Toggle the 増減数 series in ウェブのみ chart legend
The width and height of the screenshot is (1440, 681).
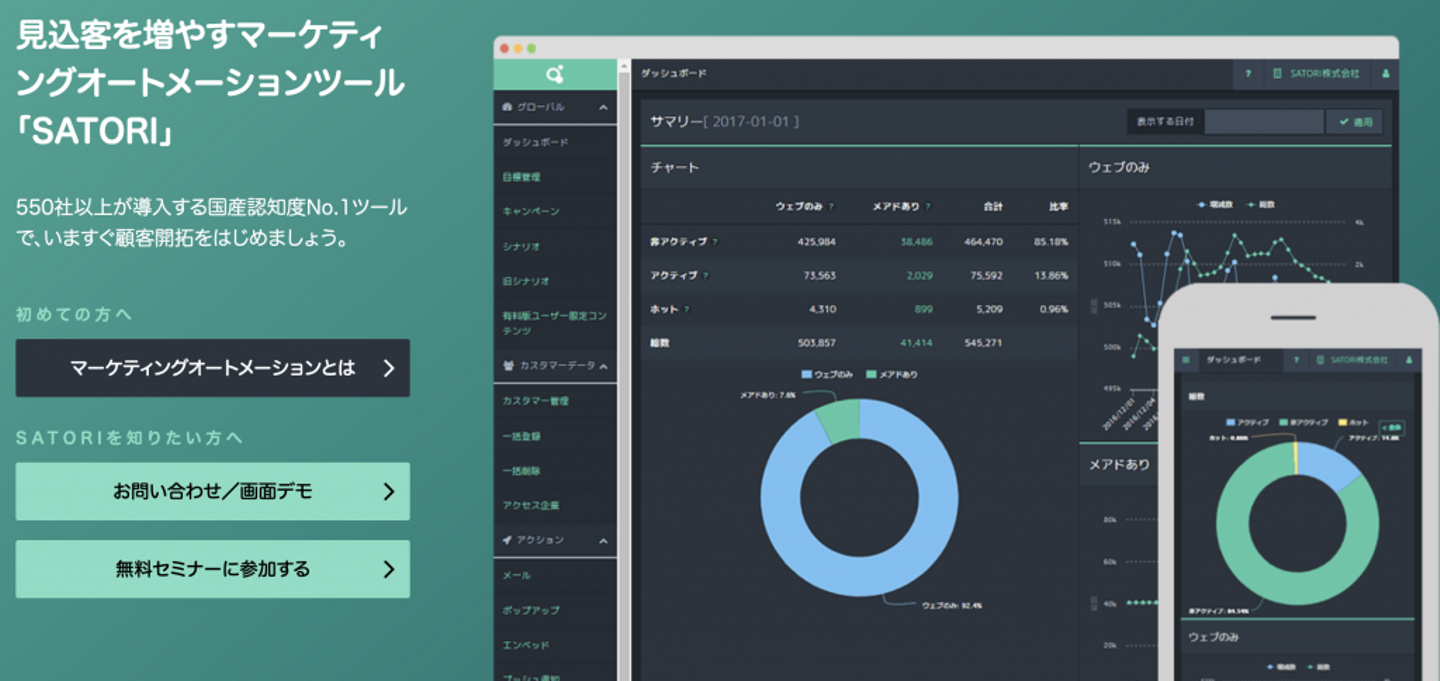coord(1214,204)
